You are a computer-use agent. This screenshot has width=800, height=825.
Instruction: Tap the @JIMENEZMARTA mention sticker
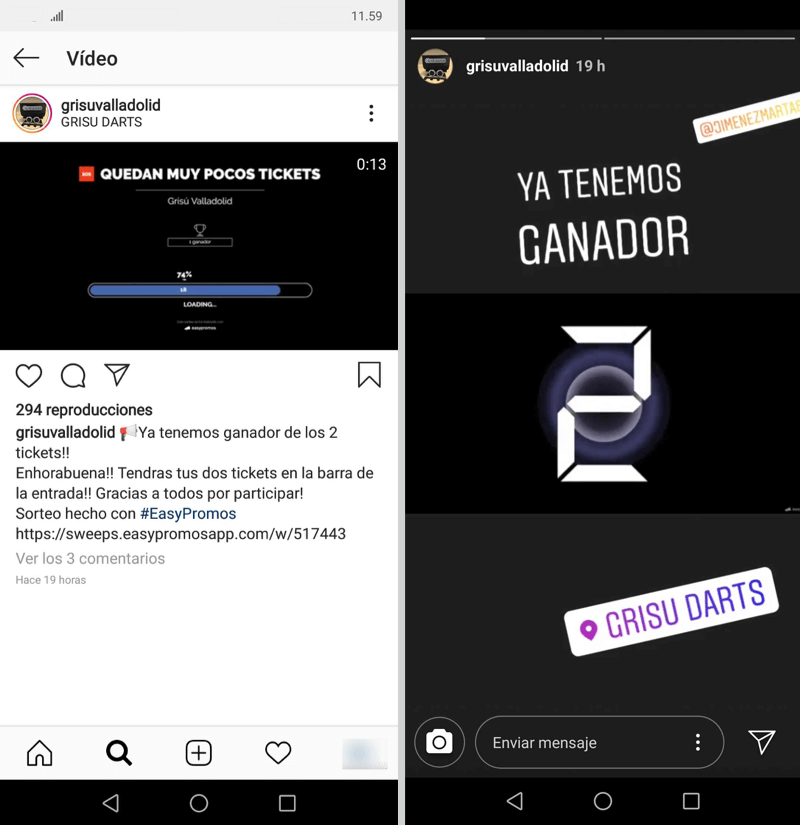[x=747, y=118]
